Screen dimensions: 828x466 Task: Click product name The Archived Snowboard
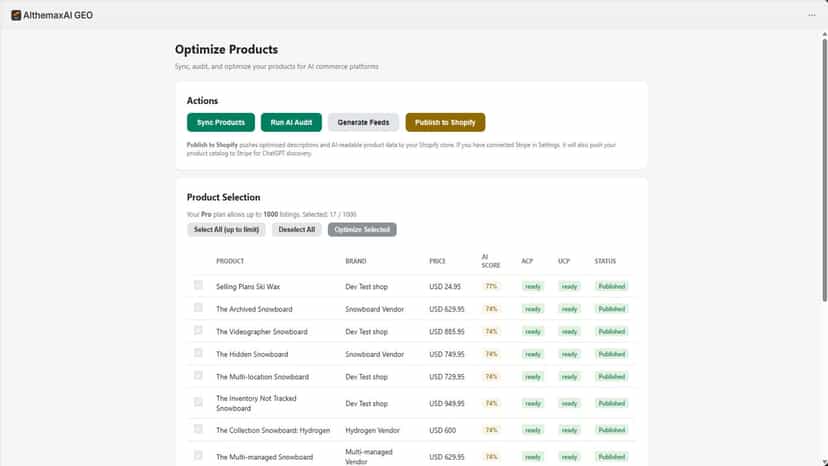point(254,309)
